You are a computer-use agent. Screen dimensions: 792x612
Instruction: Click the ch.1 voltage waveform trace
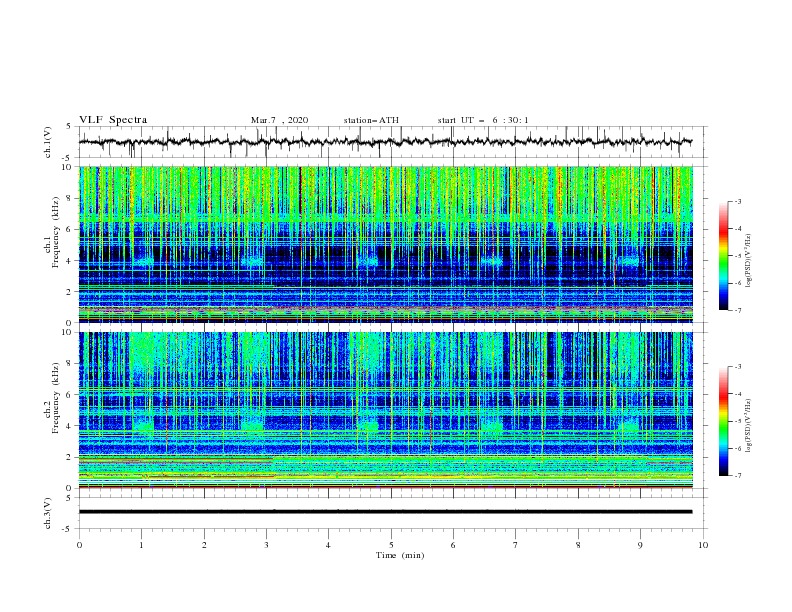coord(385,142)
